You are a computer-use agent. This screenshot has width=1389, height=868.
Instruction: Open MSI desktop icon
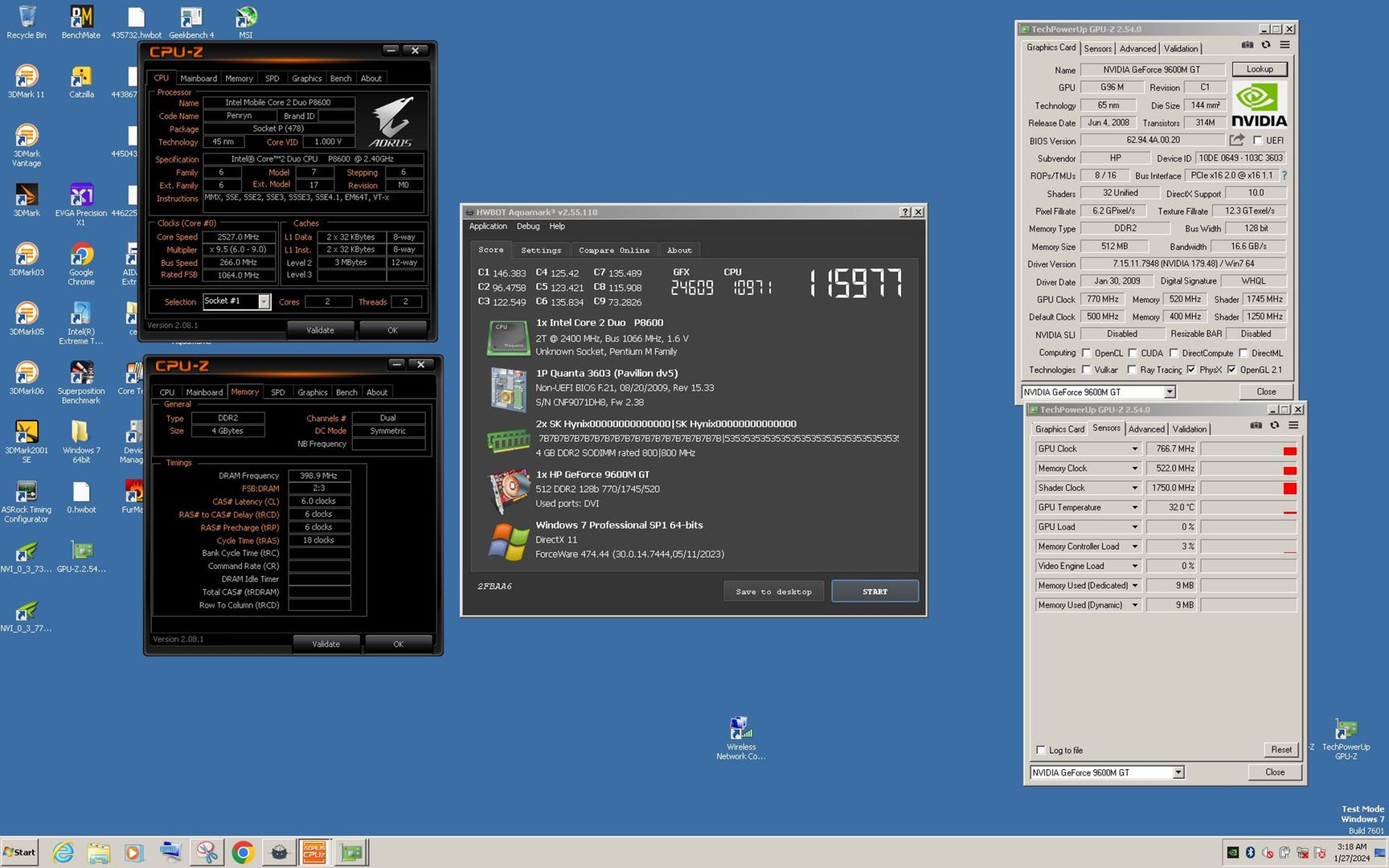(246, 22)
